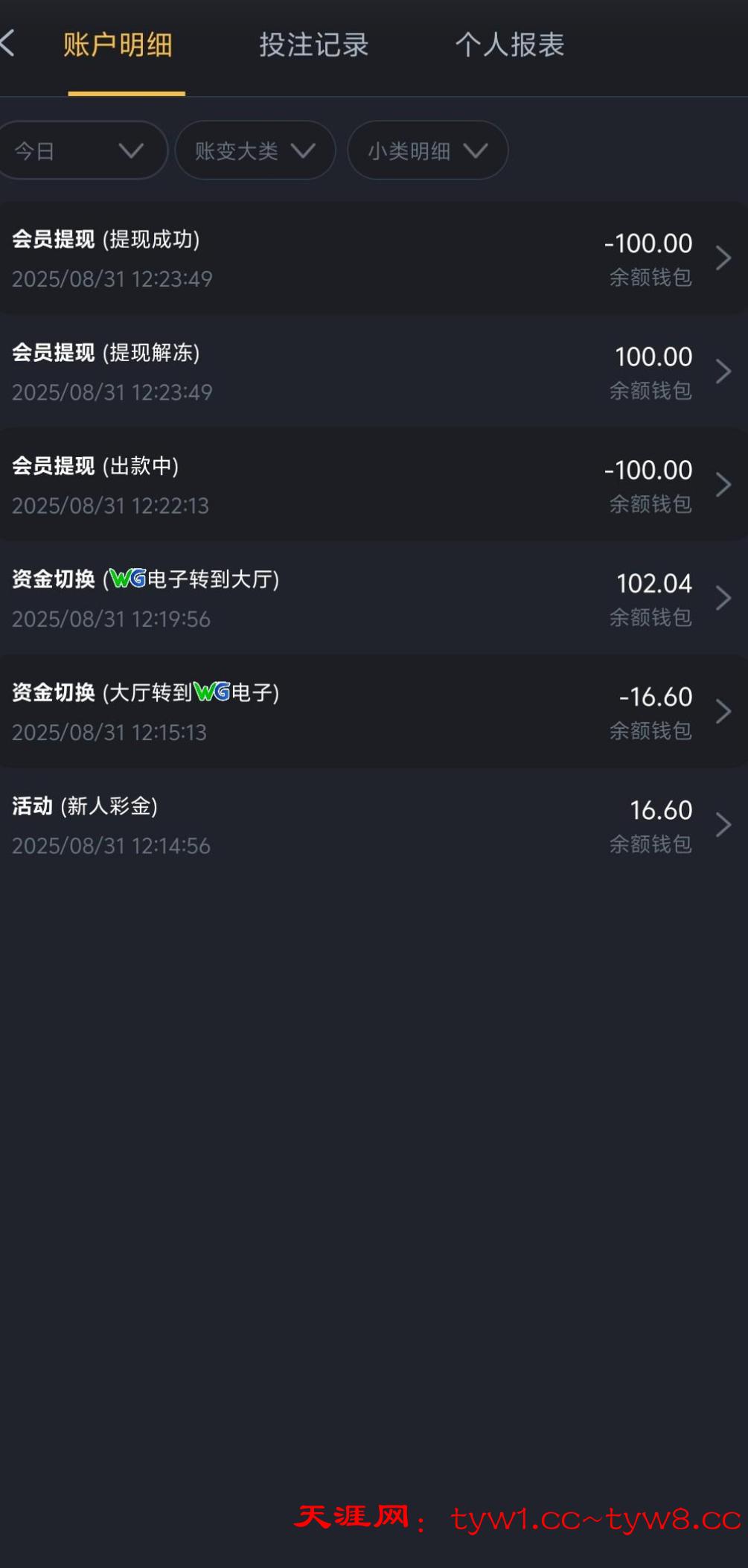Open the 投注记录 tab
This screenshot has height=1568, width=748.
pos(313,45)
